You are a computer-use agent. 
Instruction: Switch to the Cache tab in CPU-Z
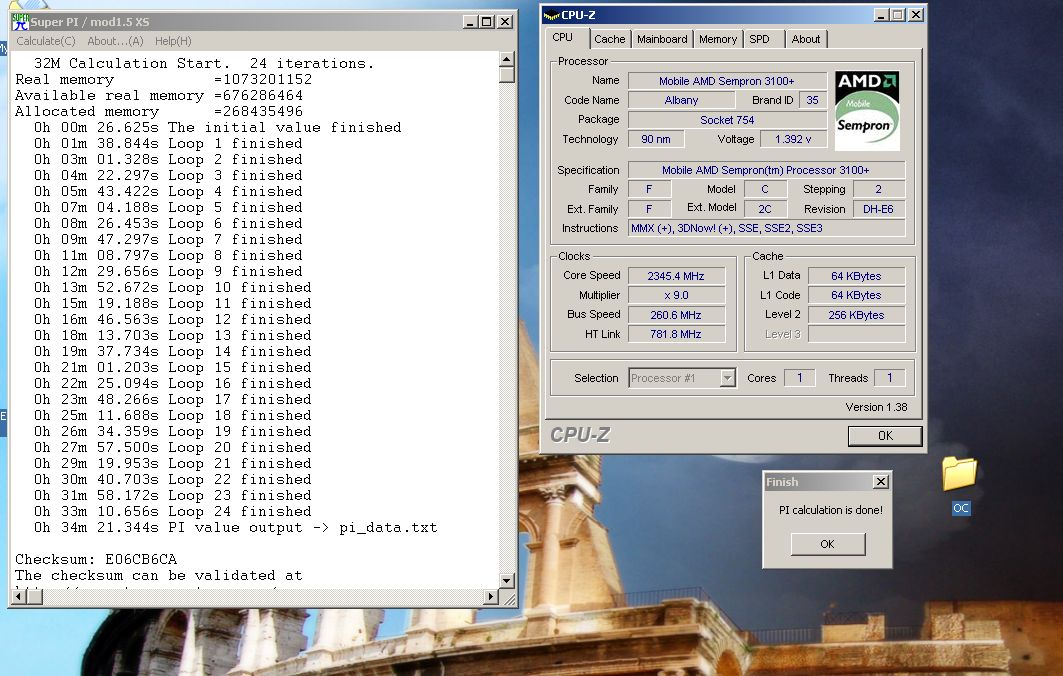pos(609,39)
